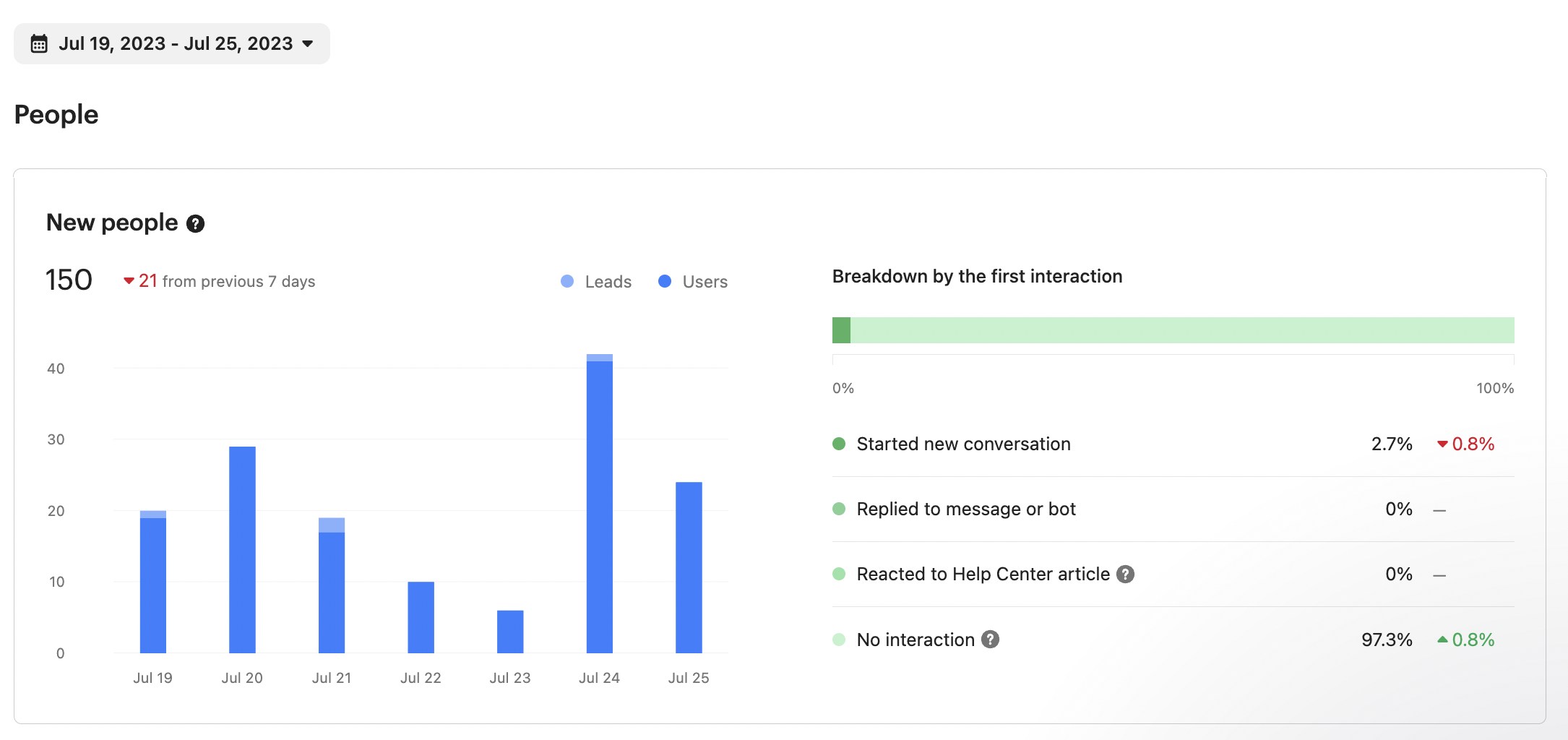The image size is (1568, 740).
Task: Click the dark green segment of the interaction bar
Action: point(842,330)
